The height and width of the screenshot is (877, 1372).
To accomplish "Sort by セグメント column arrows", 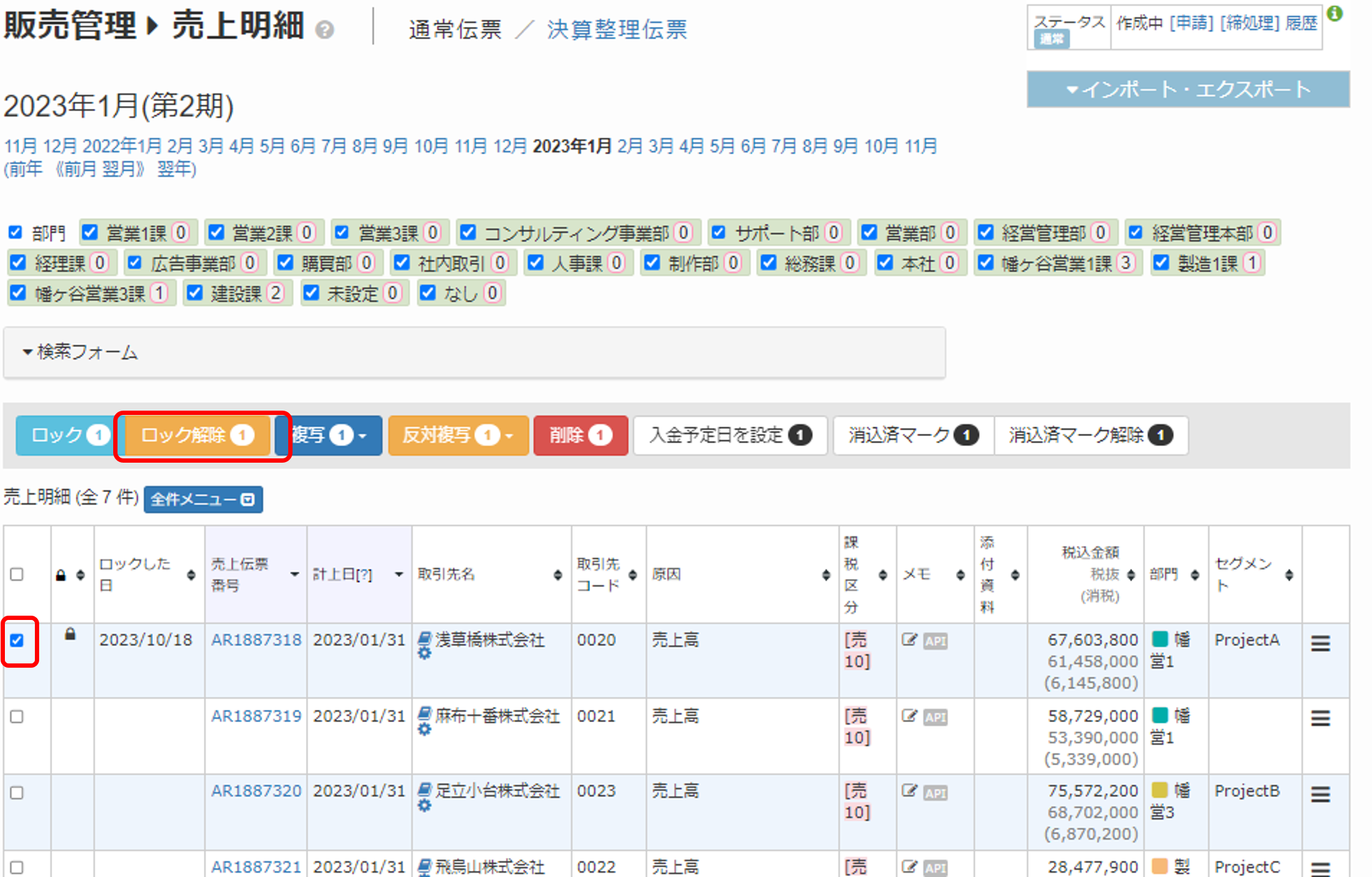I will [1289, 575].
